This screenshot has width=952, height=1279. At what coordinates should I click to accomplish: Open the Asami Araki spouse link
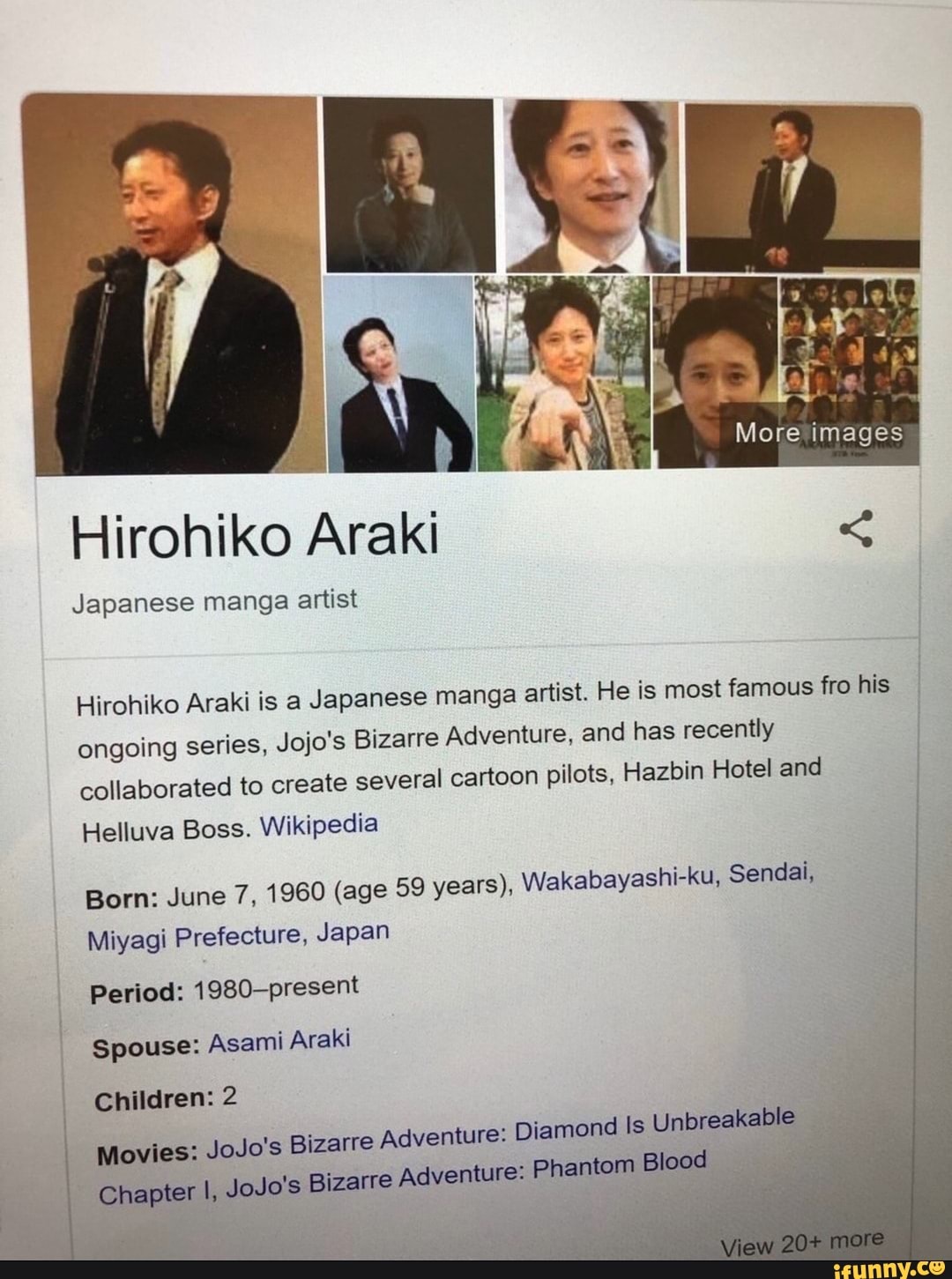(279, 1041)
